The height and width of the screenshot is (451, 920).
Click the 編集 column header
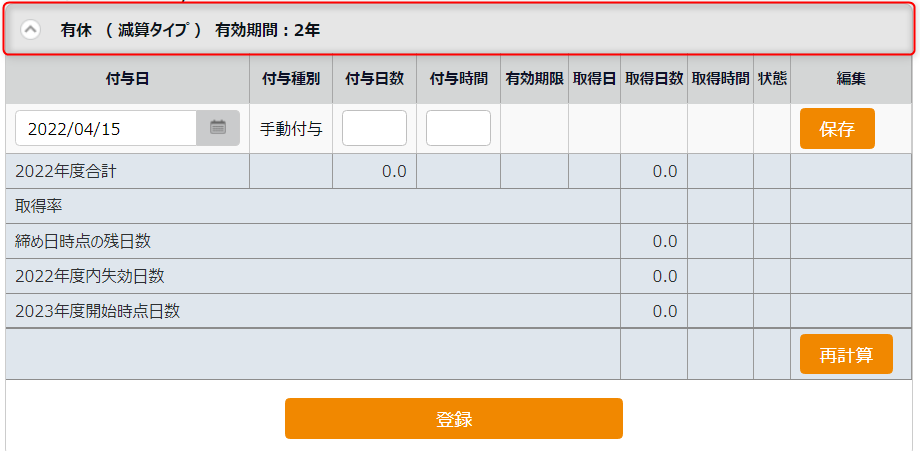click(851, 79)
